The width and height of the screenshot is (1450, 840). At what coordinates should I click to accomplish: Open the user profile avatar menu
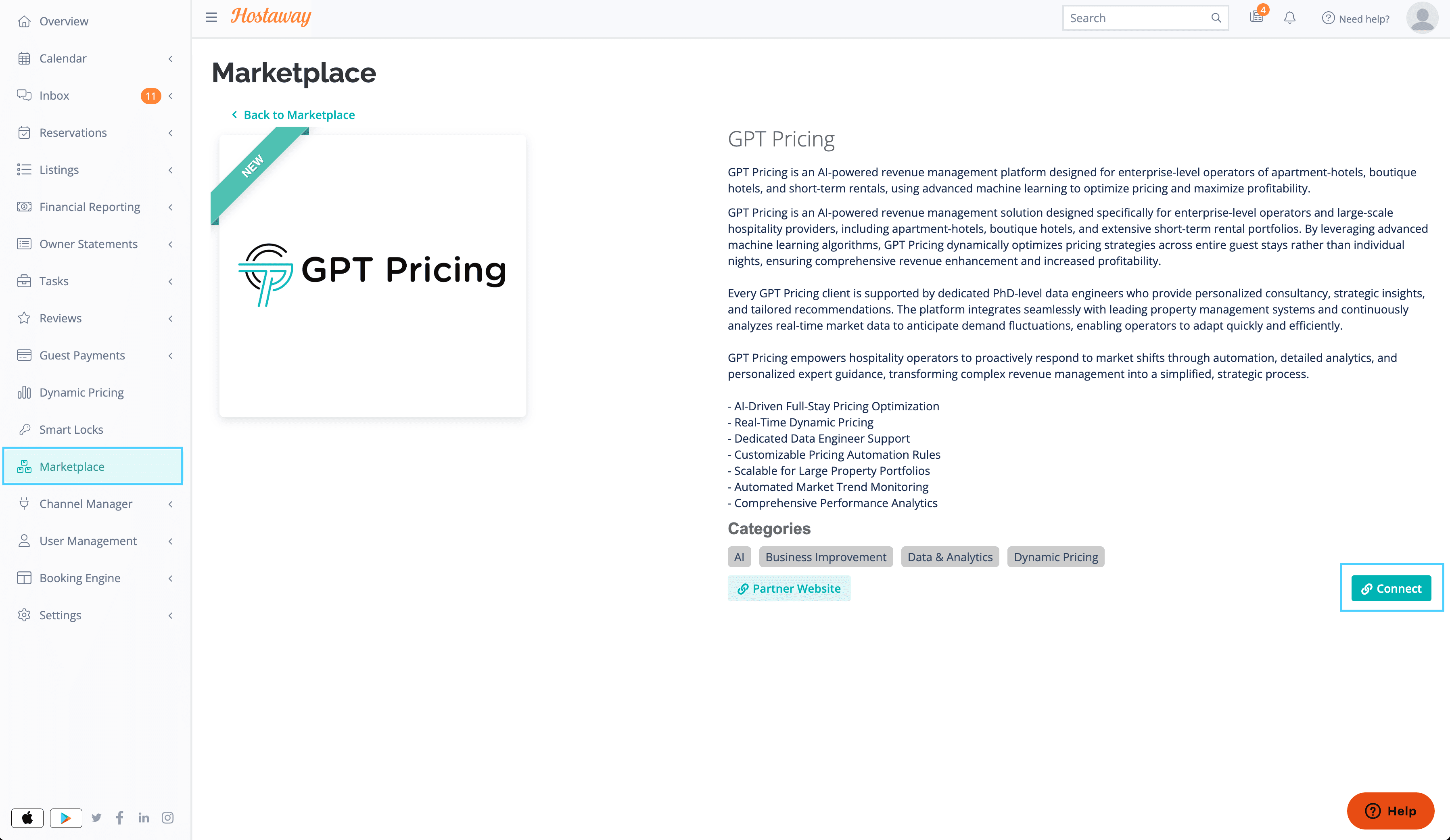pos(1422,18)
